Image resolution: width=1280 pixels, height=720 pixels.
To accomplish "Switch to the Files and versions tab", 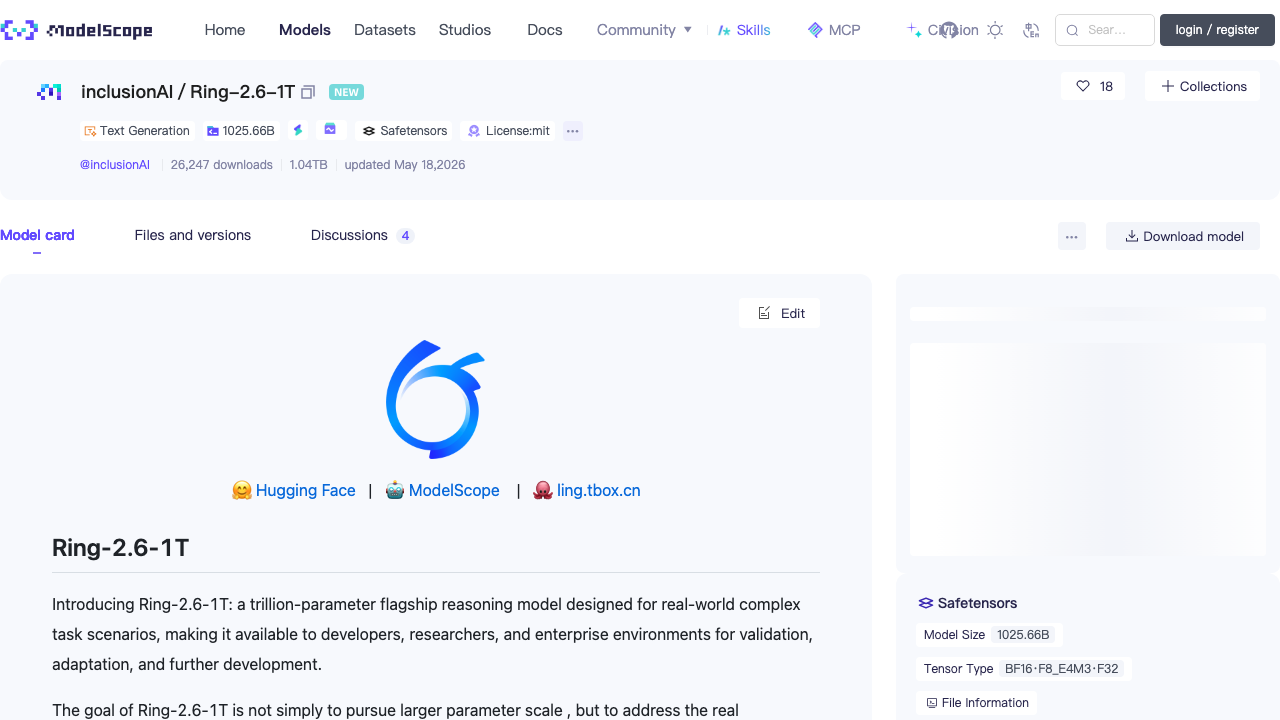I will tap(193, 235).
